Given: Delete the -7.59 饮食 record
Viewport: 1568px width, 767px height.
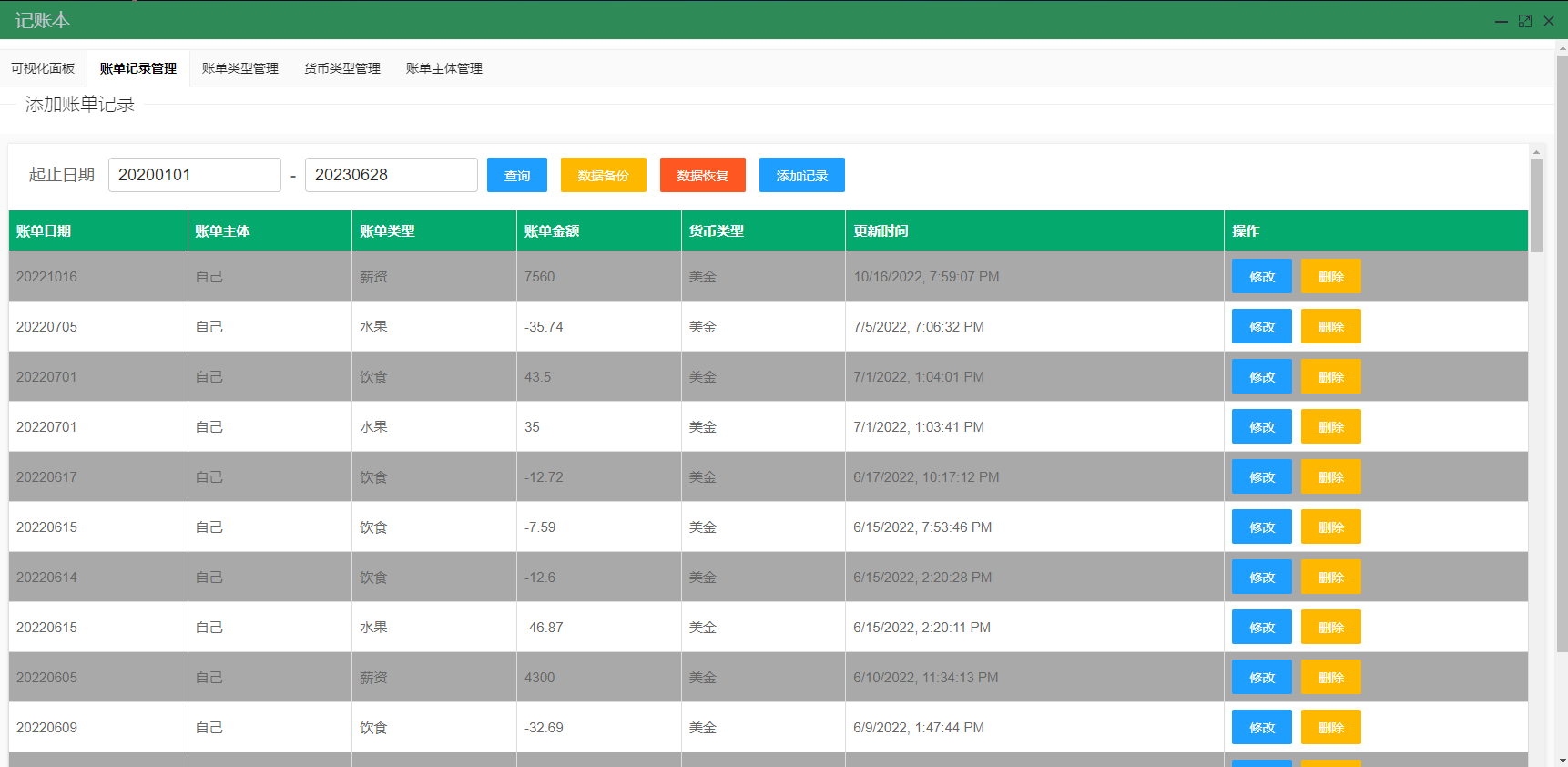Looking at the screenshot, I should point(1331,527).
